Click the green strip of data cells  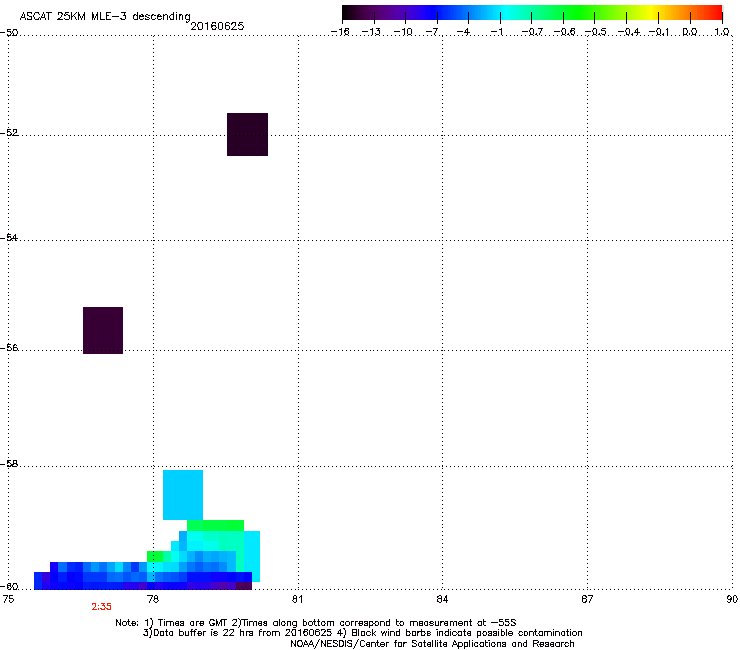216,526
